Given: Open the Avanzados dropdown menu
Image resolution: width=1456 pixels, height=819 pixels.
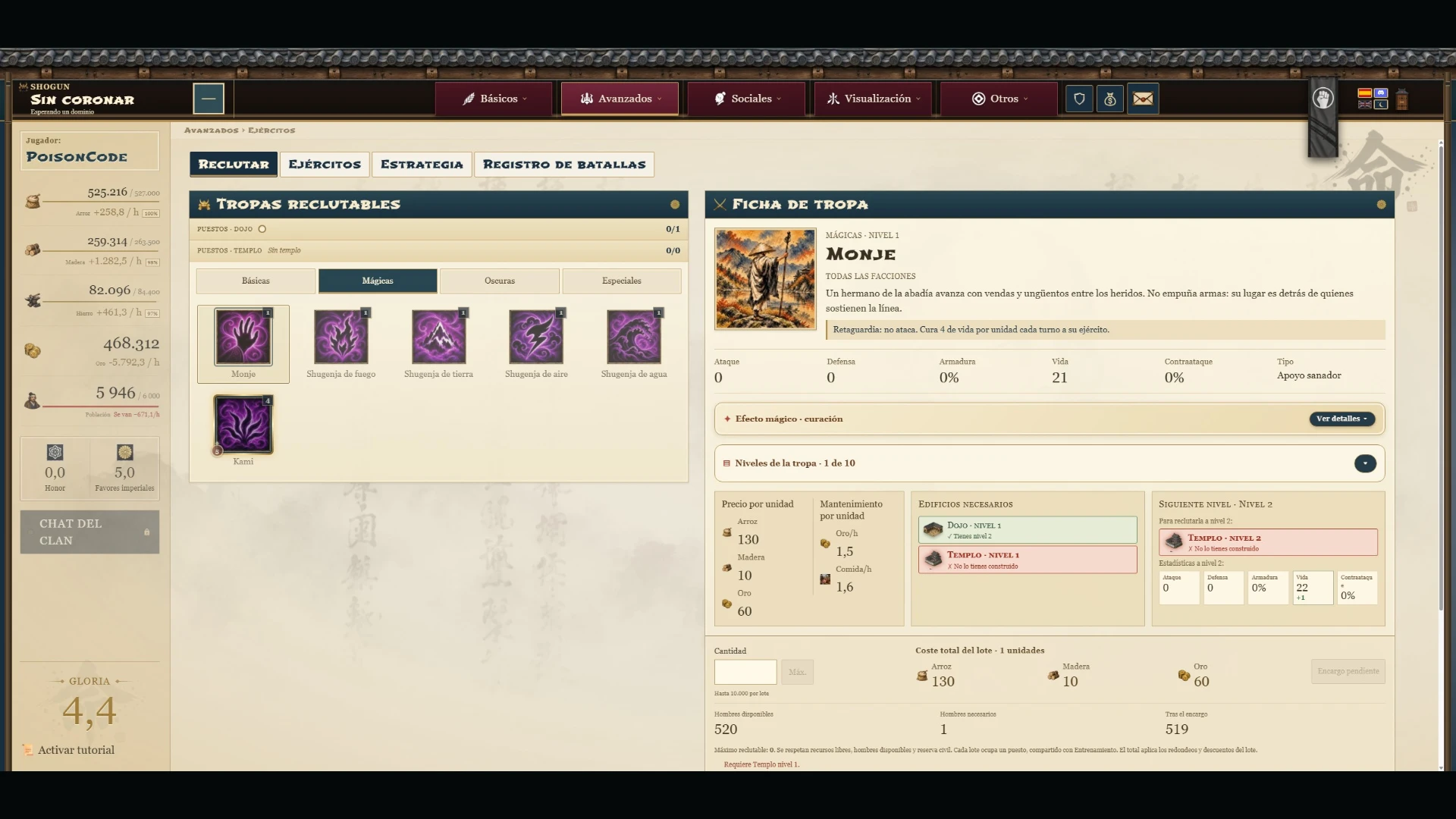Looking at the screenshot, I should click(620, 99).
